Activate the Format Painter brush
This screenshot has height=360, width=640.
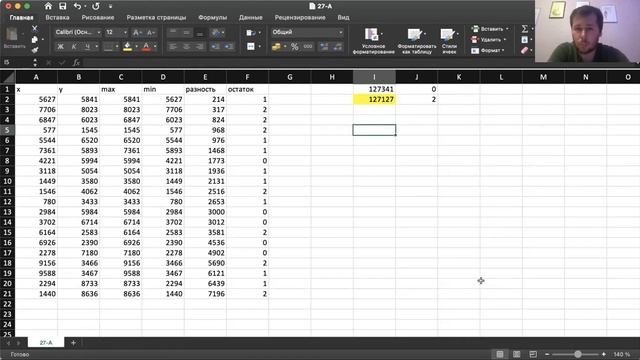[35, 50]
